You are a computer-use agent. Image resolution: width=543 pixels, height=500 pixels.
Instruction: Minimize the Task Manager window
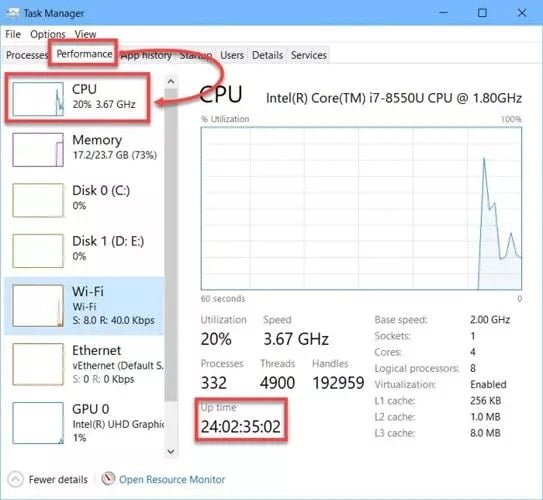point(444,13)
